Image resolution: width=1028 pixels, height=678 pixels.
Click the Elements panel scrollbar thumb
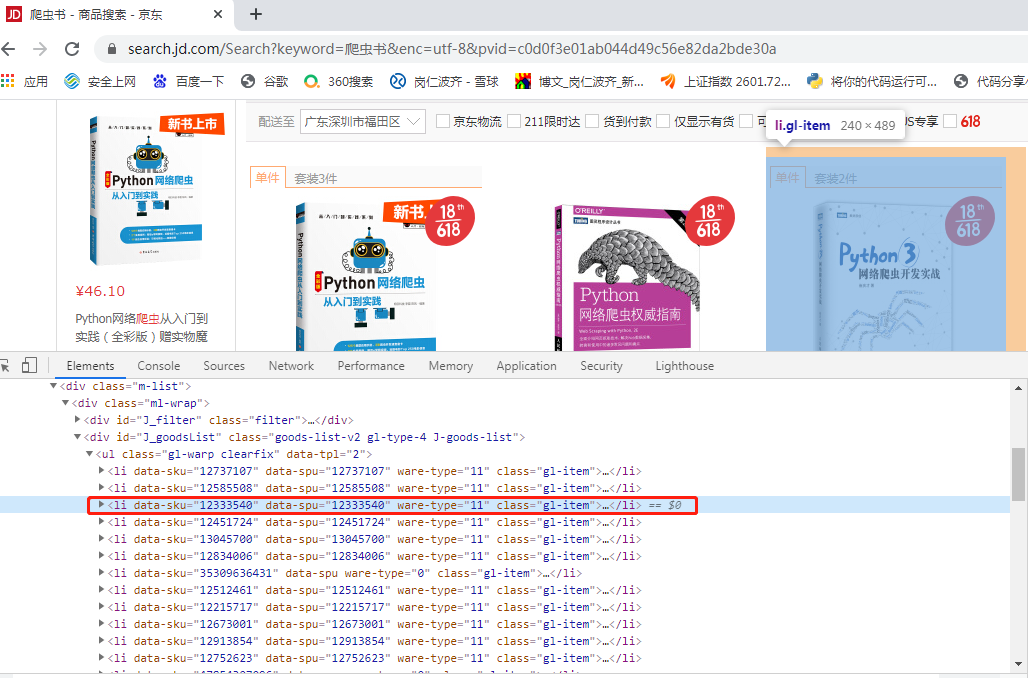click(x=1018, y=475)
